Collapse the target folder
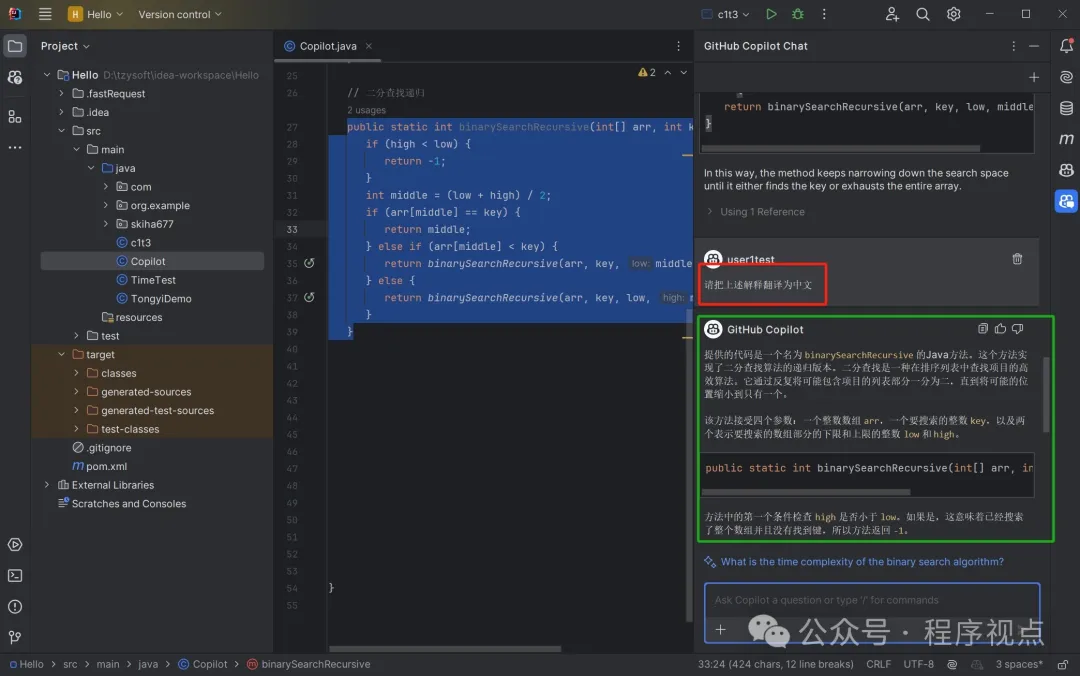 [61, 355]
